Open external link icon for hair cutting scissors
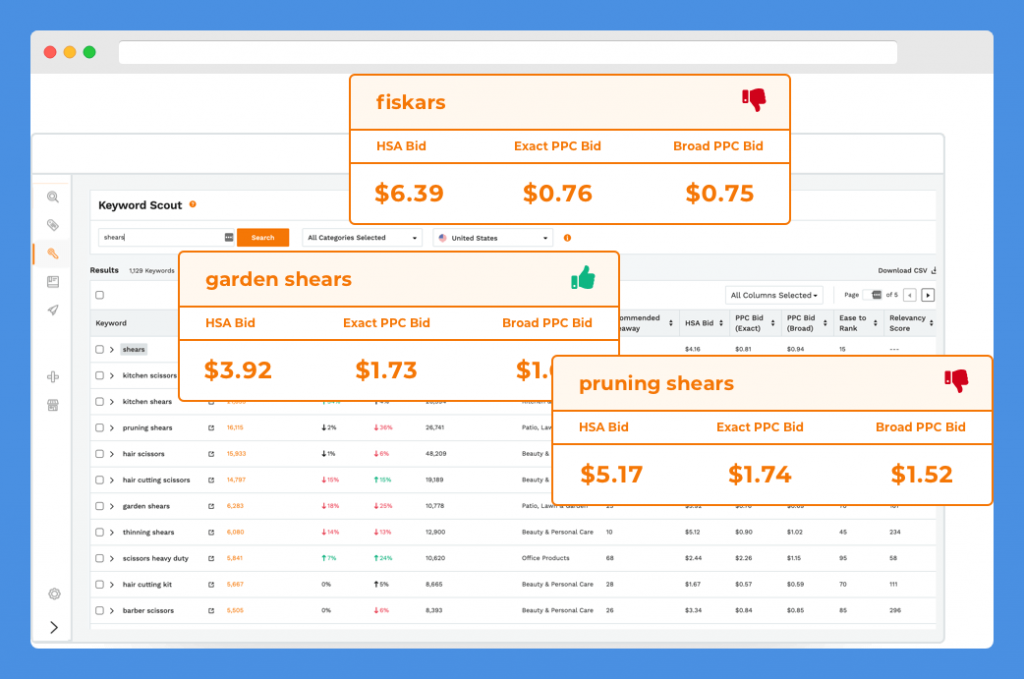 coord(211,480)
